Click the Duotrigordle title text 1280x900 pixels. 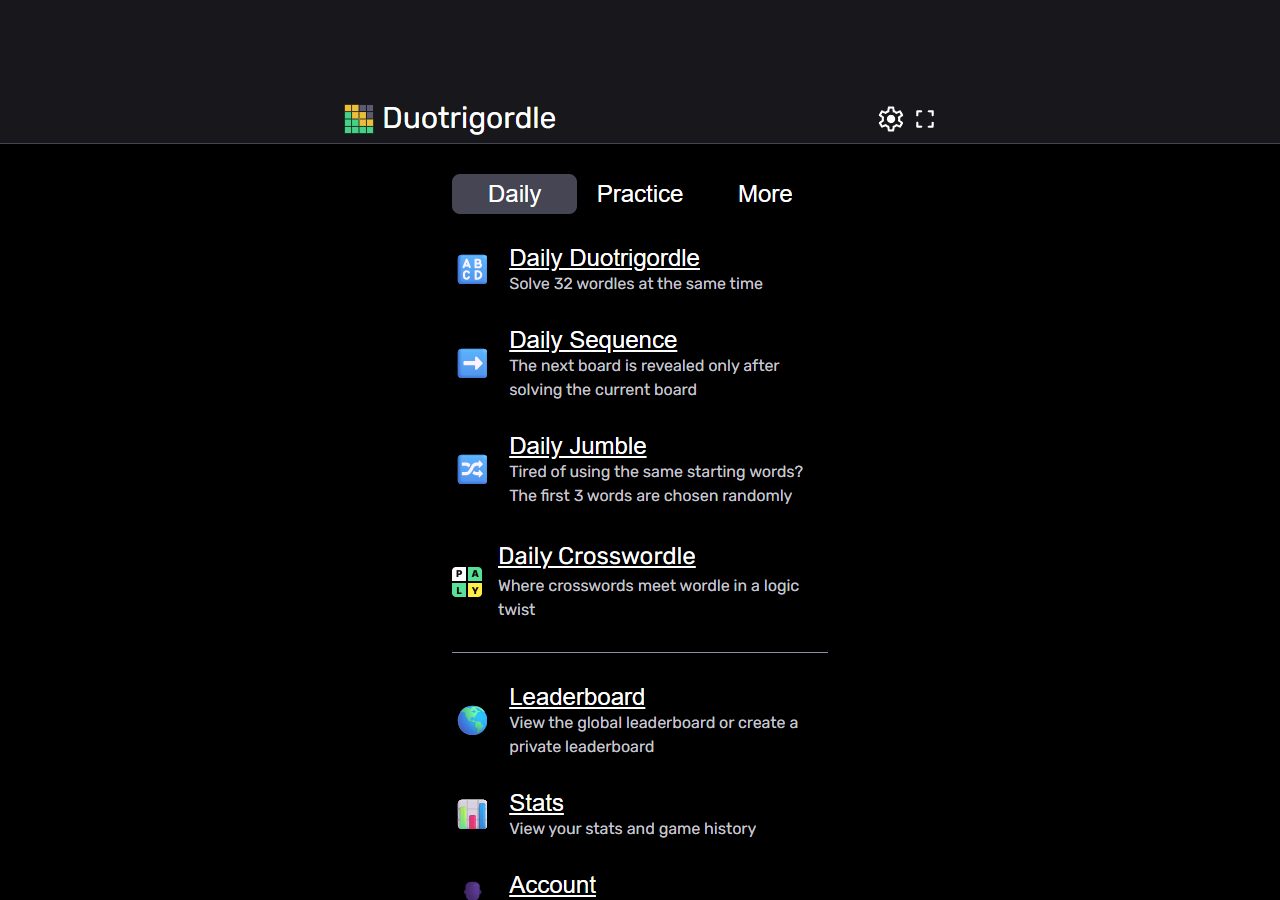coord(469,118)
